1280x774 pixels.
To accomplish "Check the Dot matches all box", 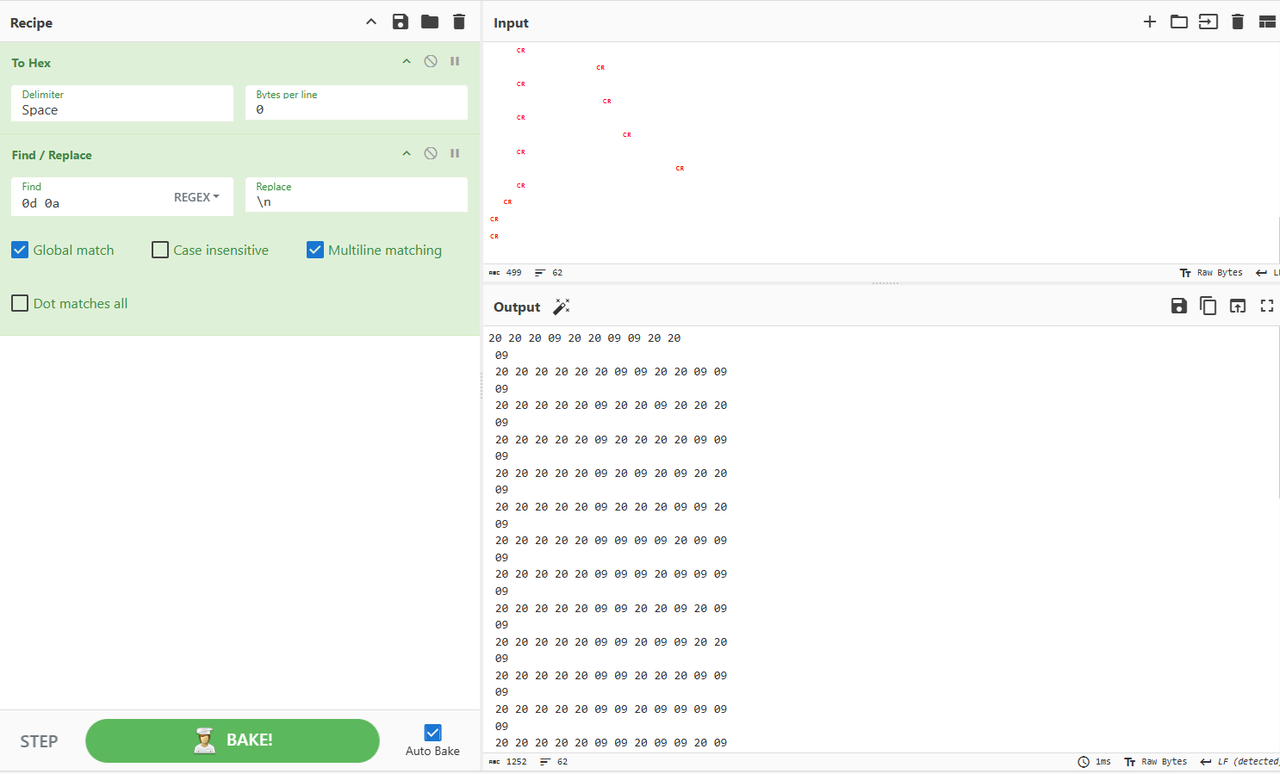I will [x=20, y=303].
